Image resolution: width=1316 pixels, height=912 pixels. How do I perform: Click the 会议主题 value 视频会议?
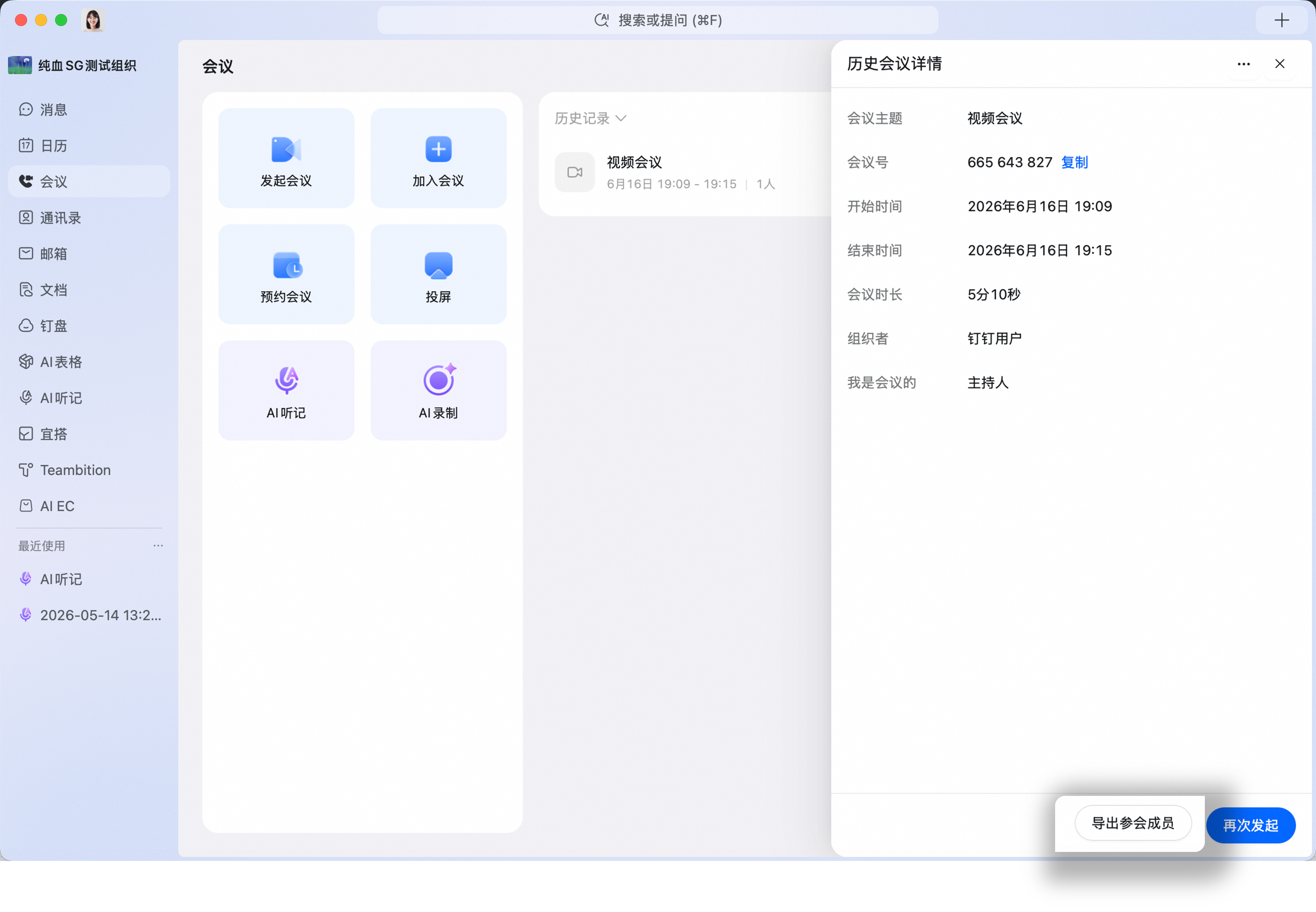tap(995, 118)
